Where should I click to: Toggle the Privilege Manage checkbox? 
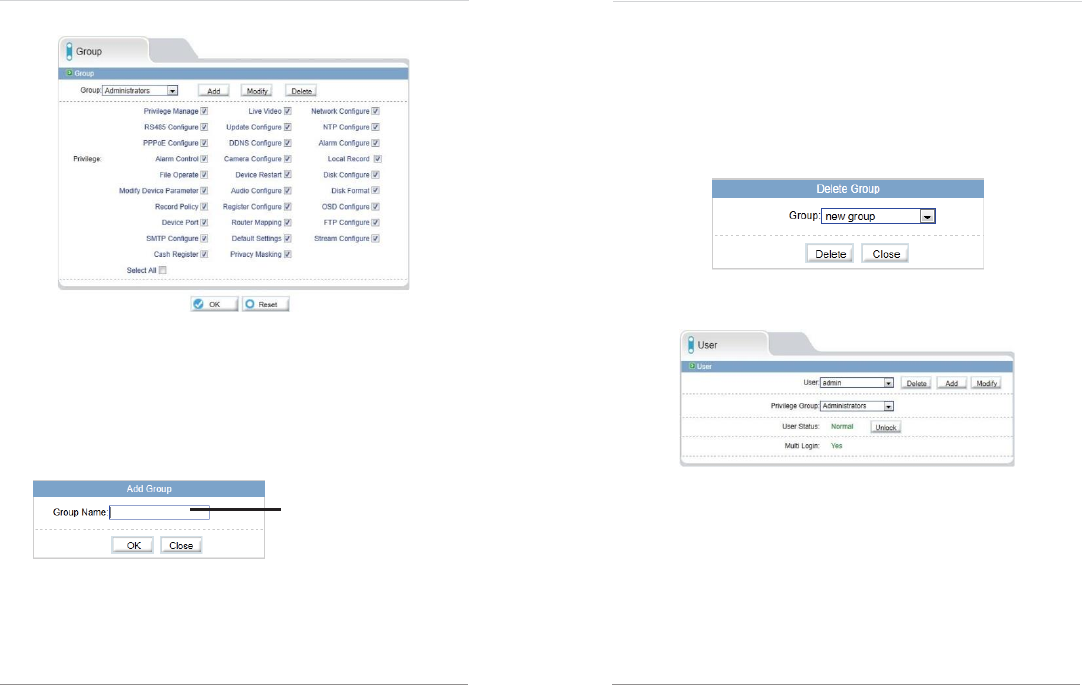point(204,111)
